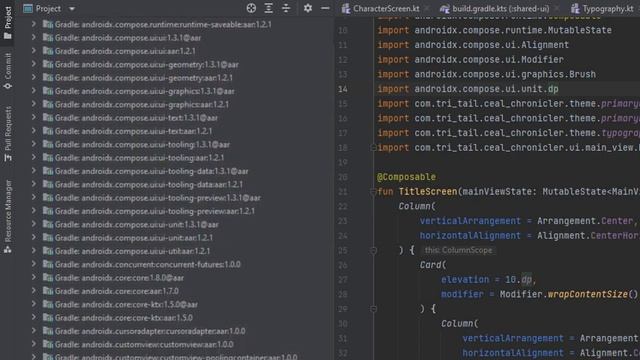Expand ui-graphics:1.3.1@aar library node

34,91
